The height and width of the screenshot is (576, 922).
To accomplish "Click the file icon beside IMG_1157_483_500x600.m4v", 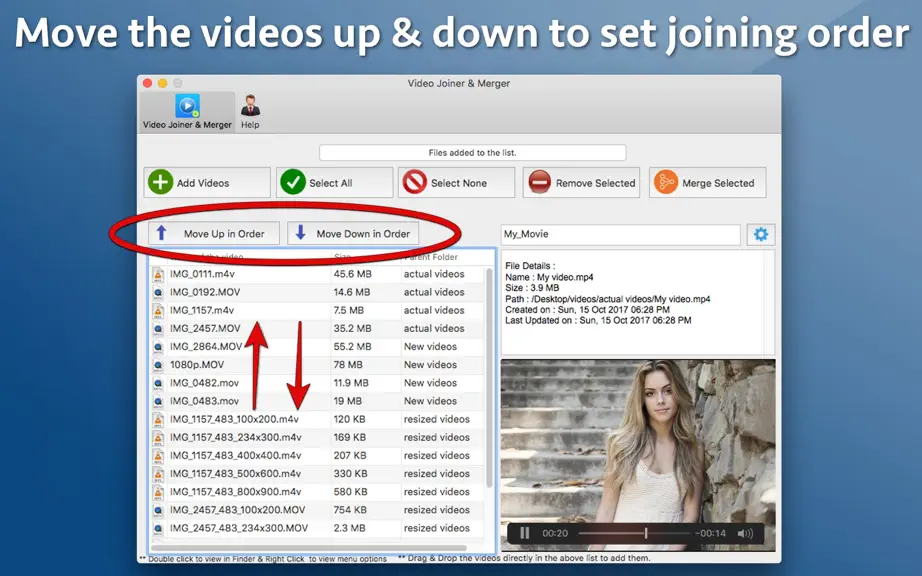I will (158, 474).
